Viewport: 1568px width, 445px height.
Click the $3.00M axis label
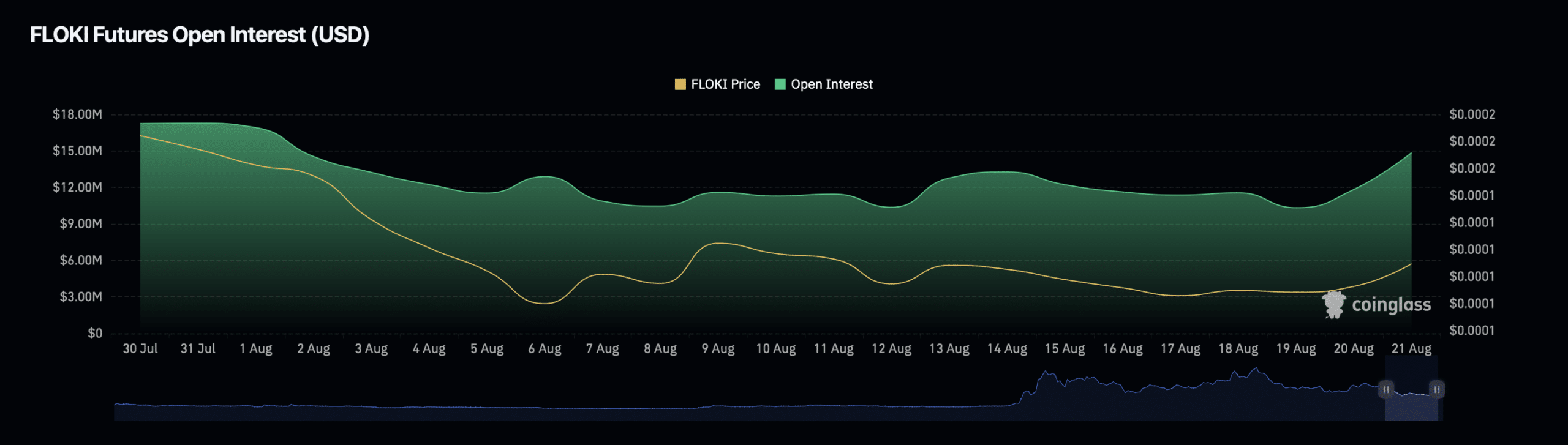(81, 297)
